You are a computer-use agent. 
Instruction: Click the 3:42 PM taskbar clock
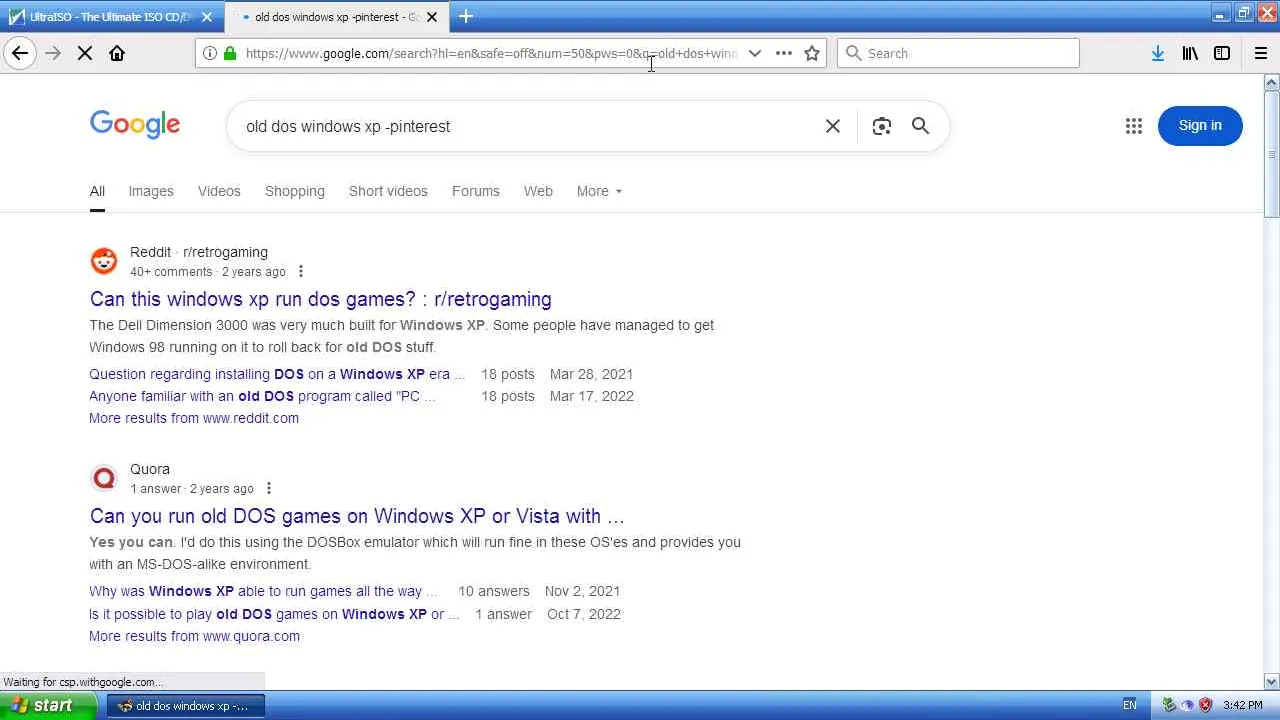[1243, 705]
